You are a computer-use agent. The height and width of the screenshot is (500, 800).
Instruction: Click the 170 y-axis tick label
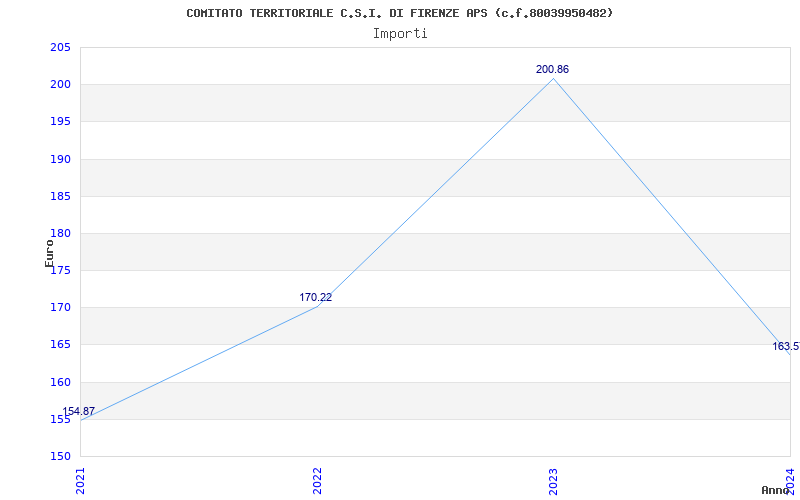tap(60, 308)
